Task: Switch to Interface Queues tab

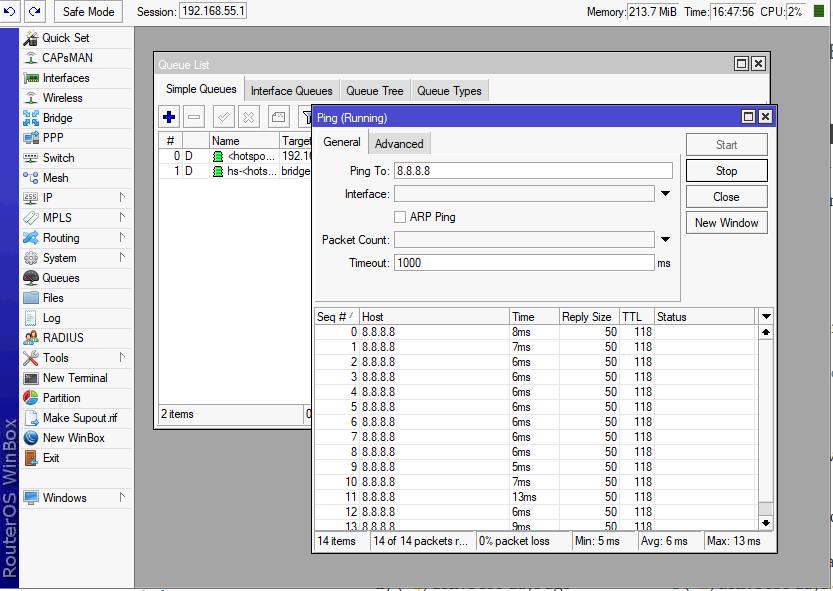Action: click(x=292, y=91)
